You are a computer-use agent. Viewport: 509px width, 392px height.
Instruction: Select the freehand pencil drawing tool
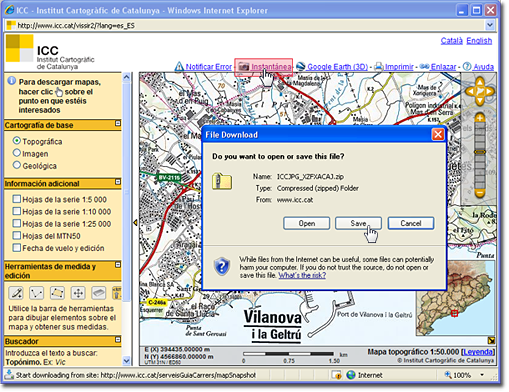pyautogui.click(x=16, y=293)
